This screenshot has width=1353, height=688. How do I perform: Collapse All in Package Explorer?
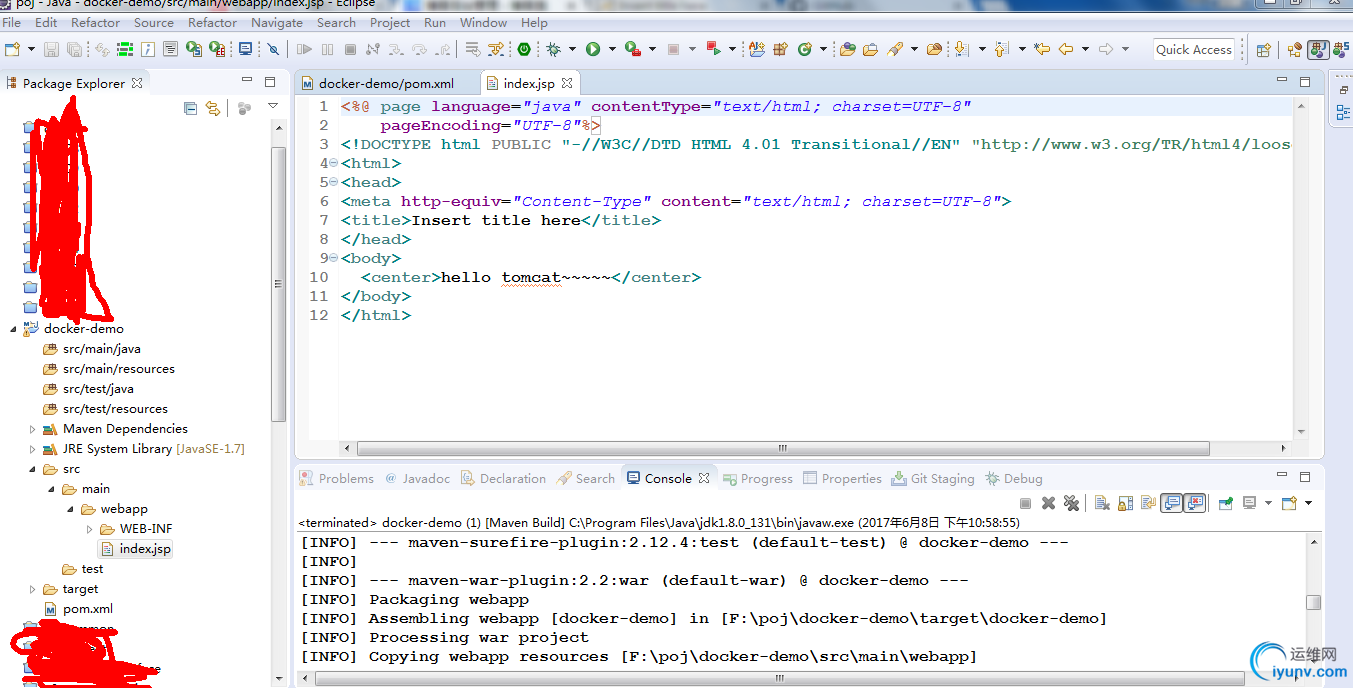click(x=190, y=109)
